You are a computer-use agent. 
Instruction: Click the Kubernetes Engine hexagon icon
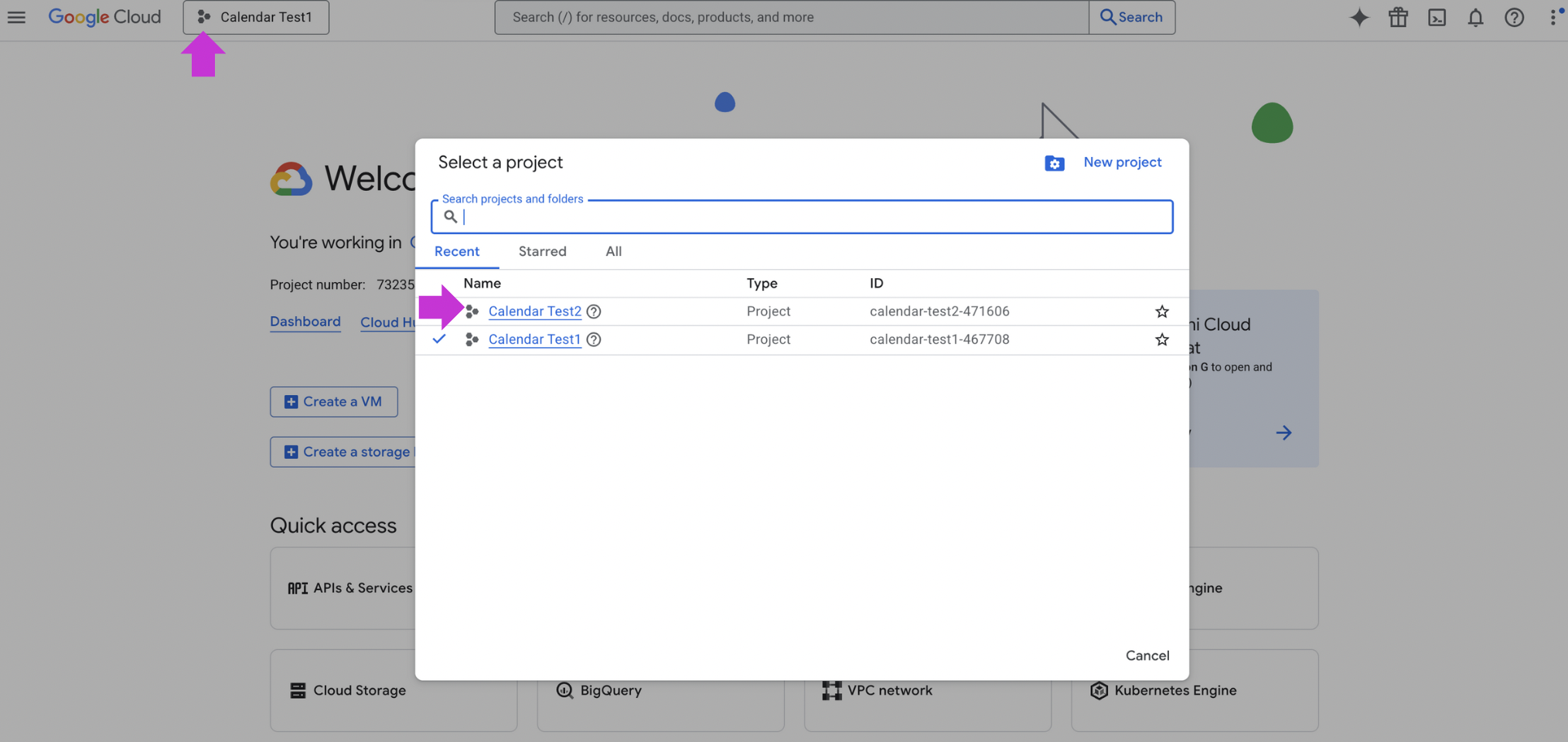tap(1099, 690)
